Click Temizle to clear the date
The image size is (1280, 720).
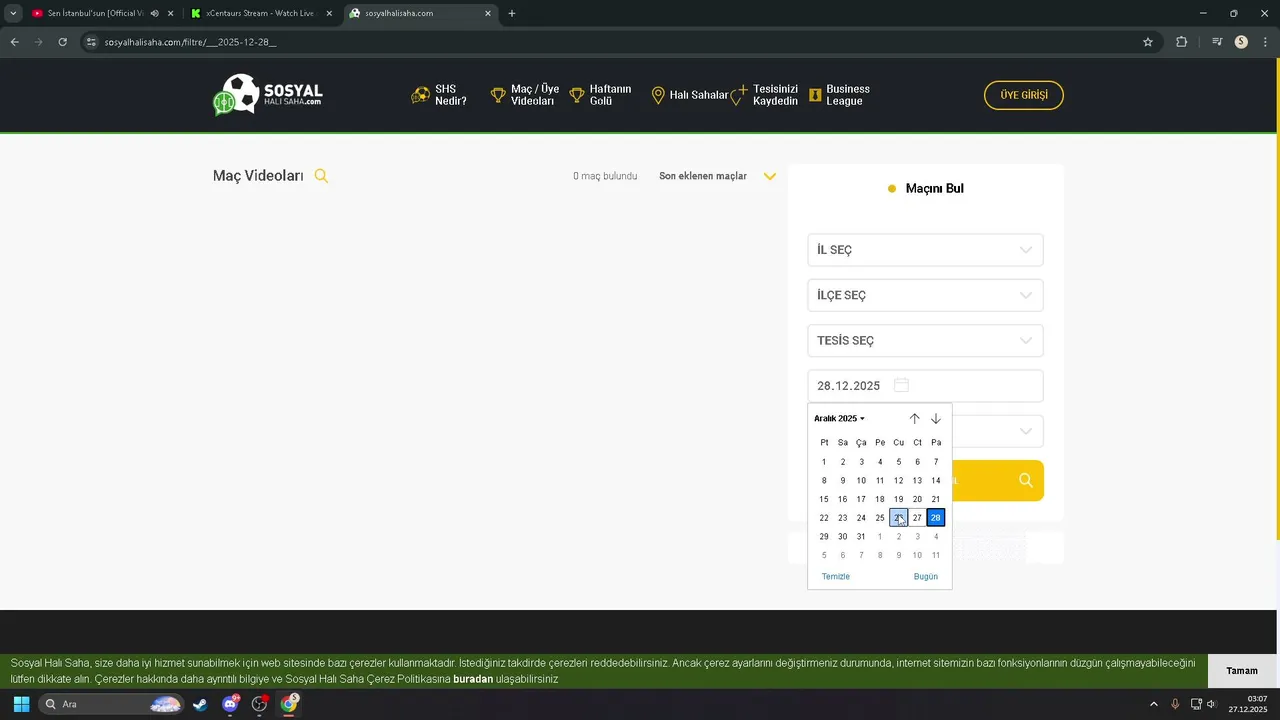836,577
